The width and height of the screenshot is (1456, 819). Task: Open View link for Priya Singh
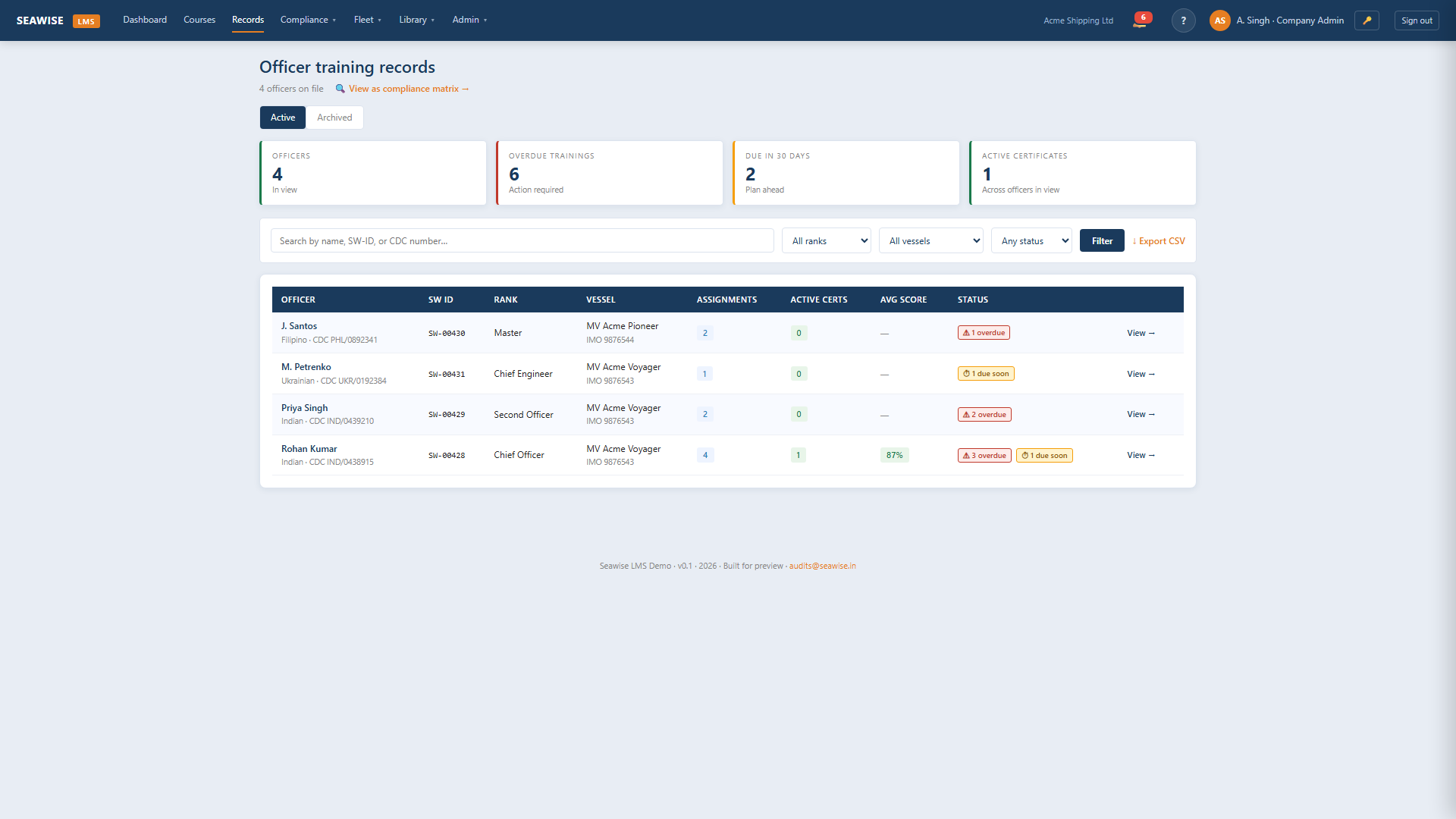click(x=1141, y=415)
